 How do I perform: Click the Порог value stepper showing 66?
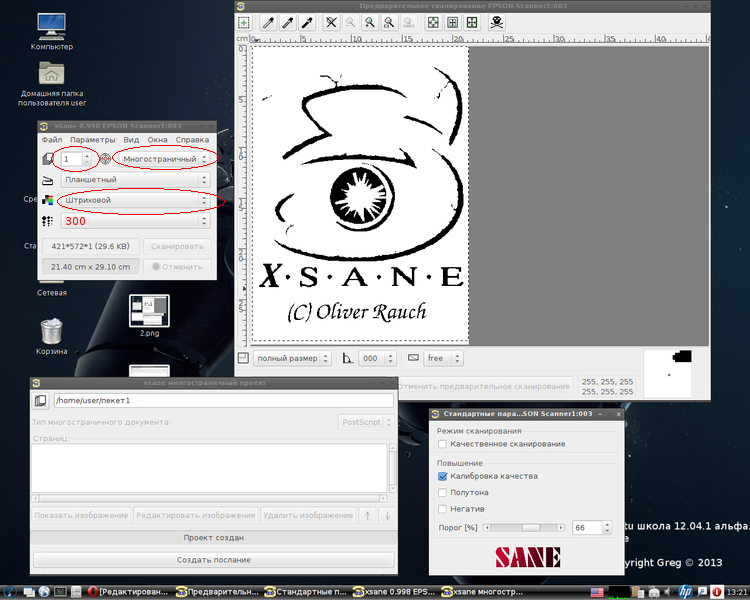coord(593,527)
